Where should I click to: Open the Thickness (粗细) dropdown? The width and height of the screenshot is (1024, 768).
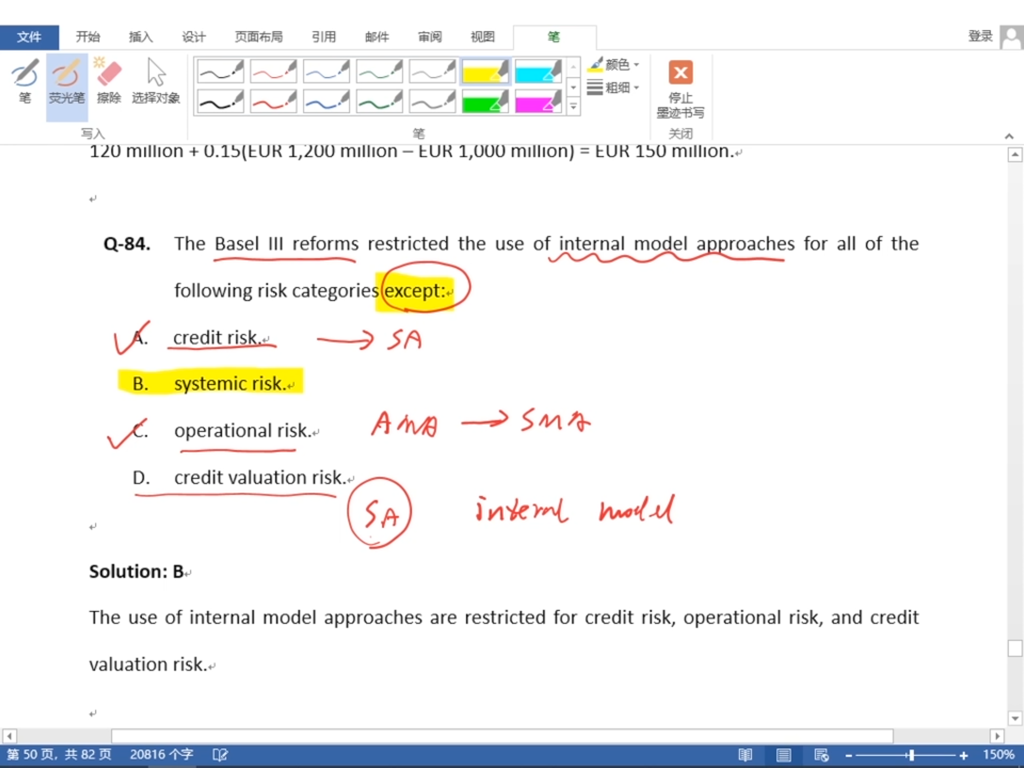[615, 88]
